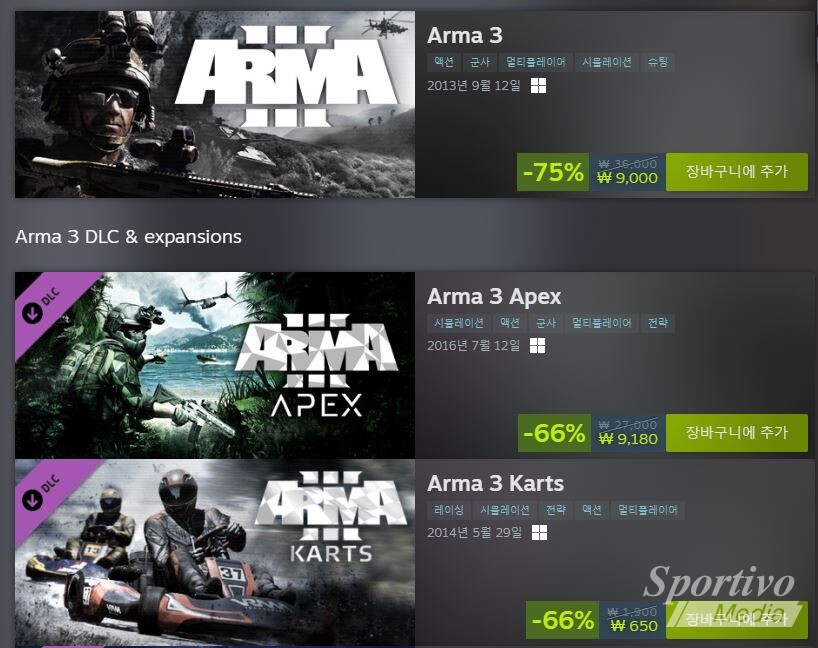Image resolution: width=818 pixels, height=648 pixels.
Task: Open the Arma 3 Karts banner image
Action: (215, 553)
